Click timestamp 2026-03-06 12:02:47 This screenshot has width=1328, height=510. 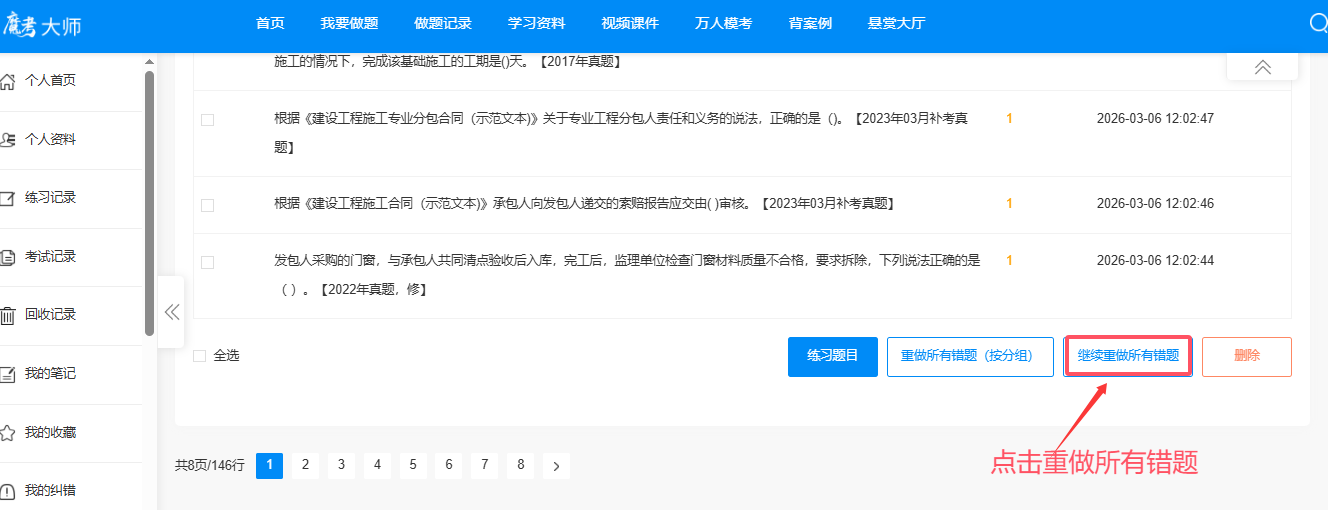click(x=1155, y=118)
